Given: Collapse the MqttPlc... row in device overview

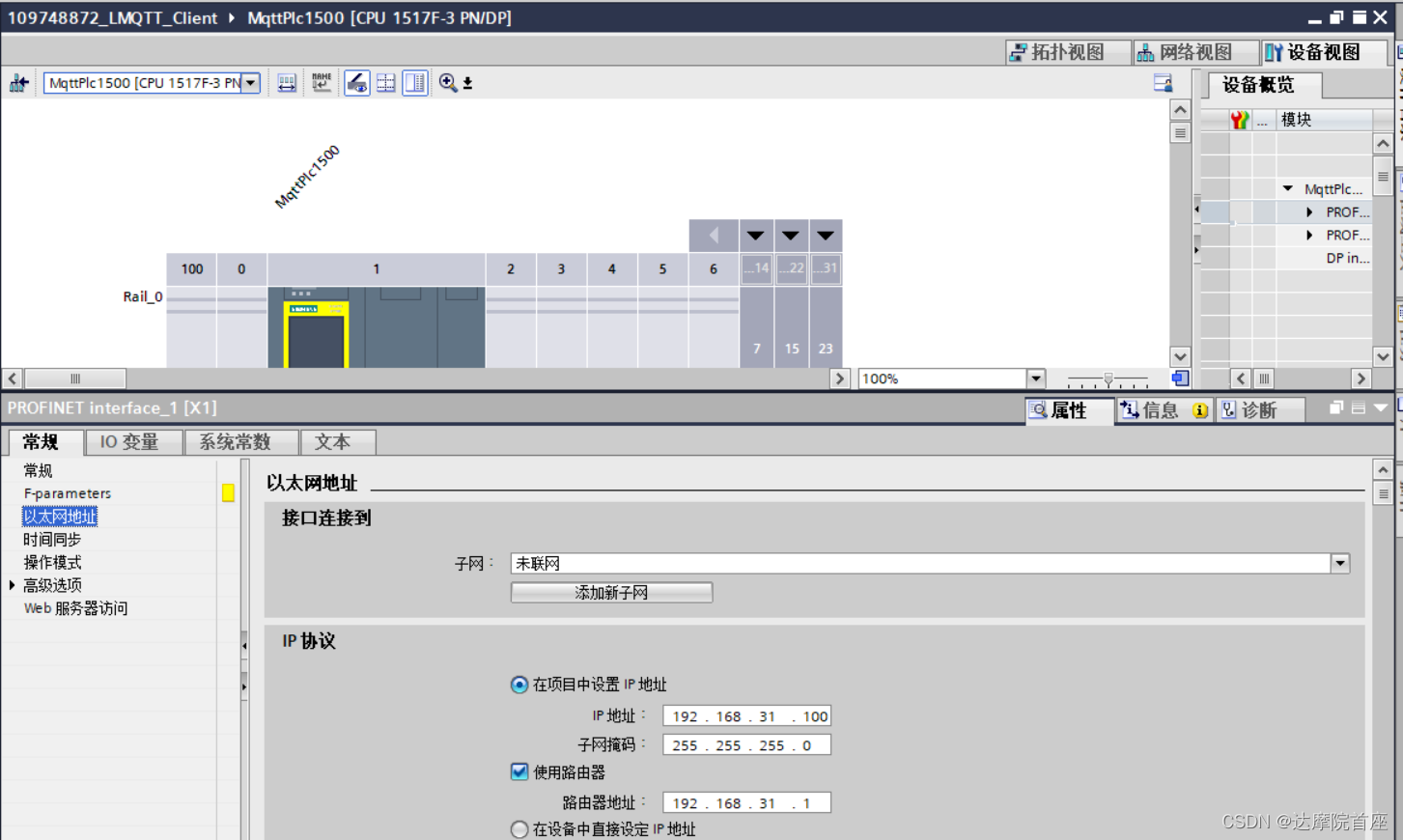Looking at the screenshot, I should click(x=1288, y=188).
